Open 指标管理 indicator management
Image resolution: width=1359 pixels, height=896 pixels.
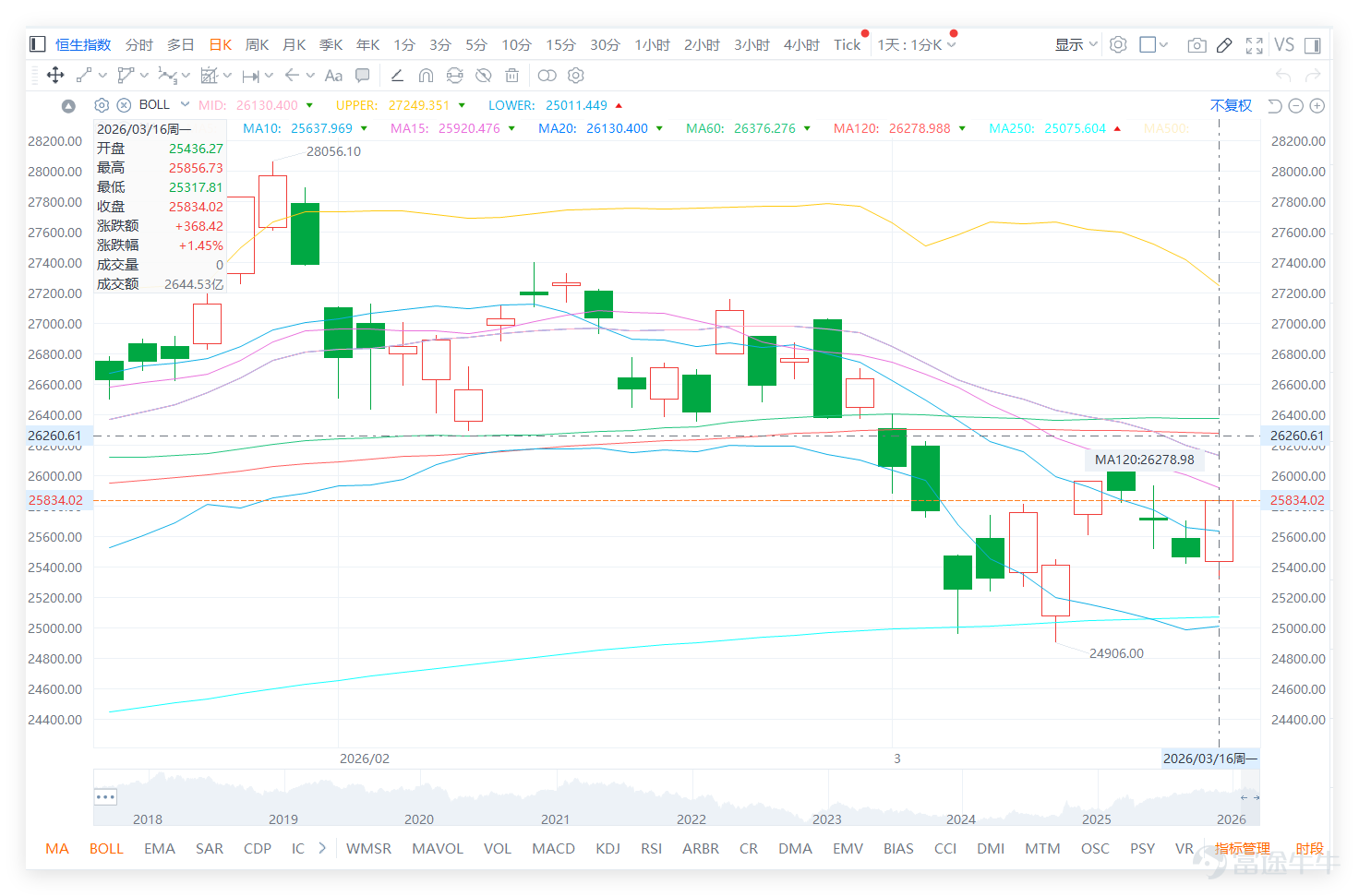click(x=1242, y=848)
